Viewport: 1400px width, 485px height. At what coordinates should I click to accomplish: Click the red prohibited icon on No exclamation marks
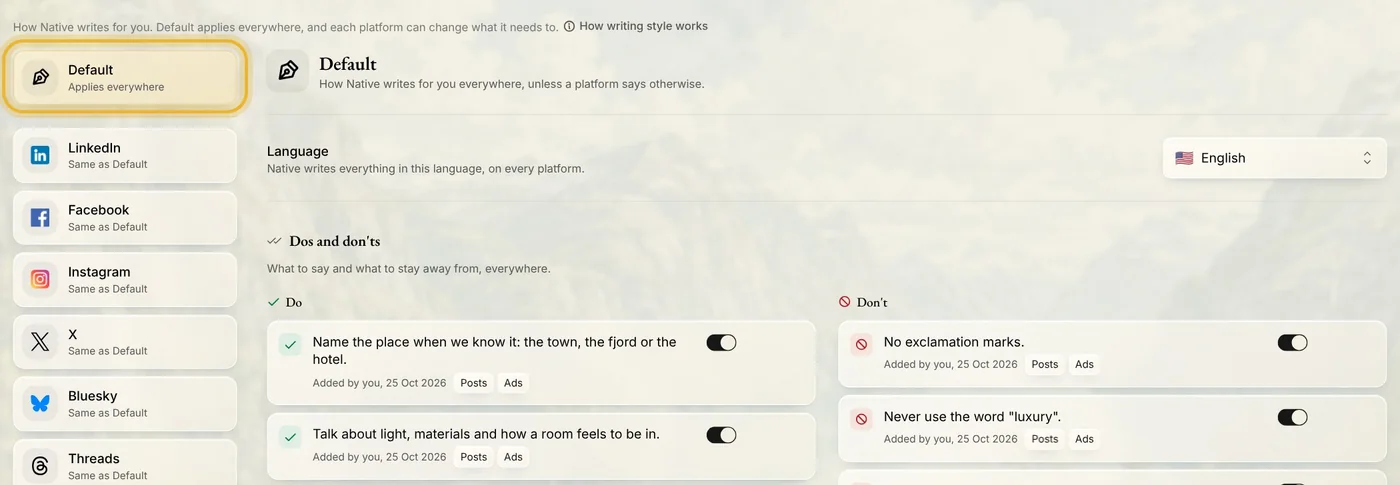[861, 344]
